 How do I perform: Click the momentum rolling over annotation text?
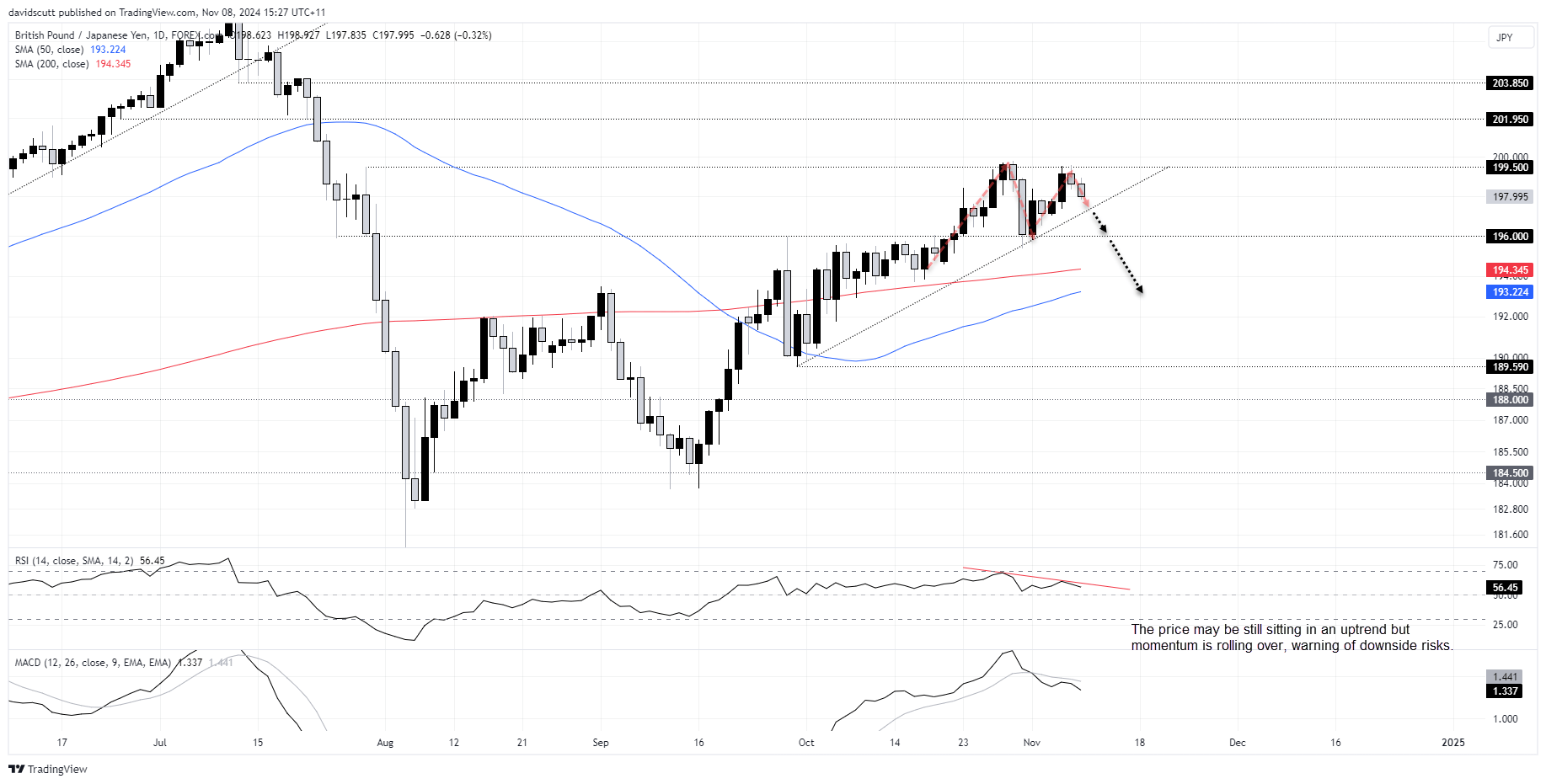click(x=1292, y=637)
